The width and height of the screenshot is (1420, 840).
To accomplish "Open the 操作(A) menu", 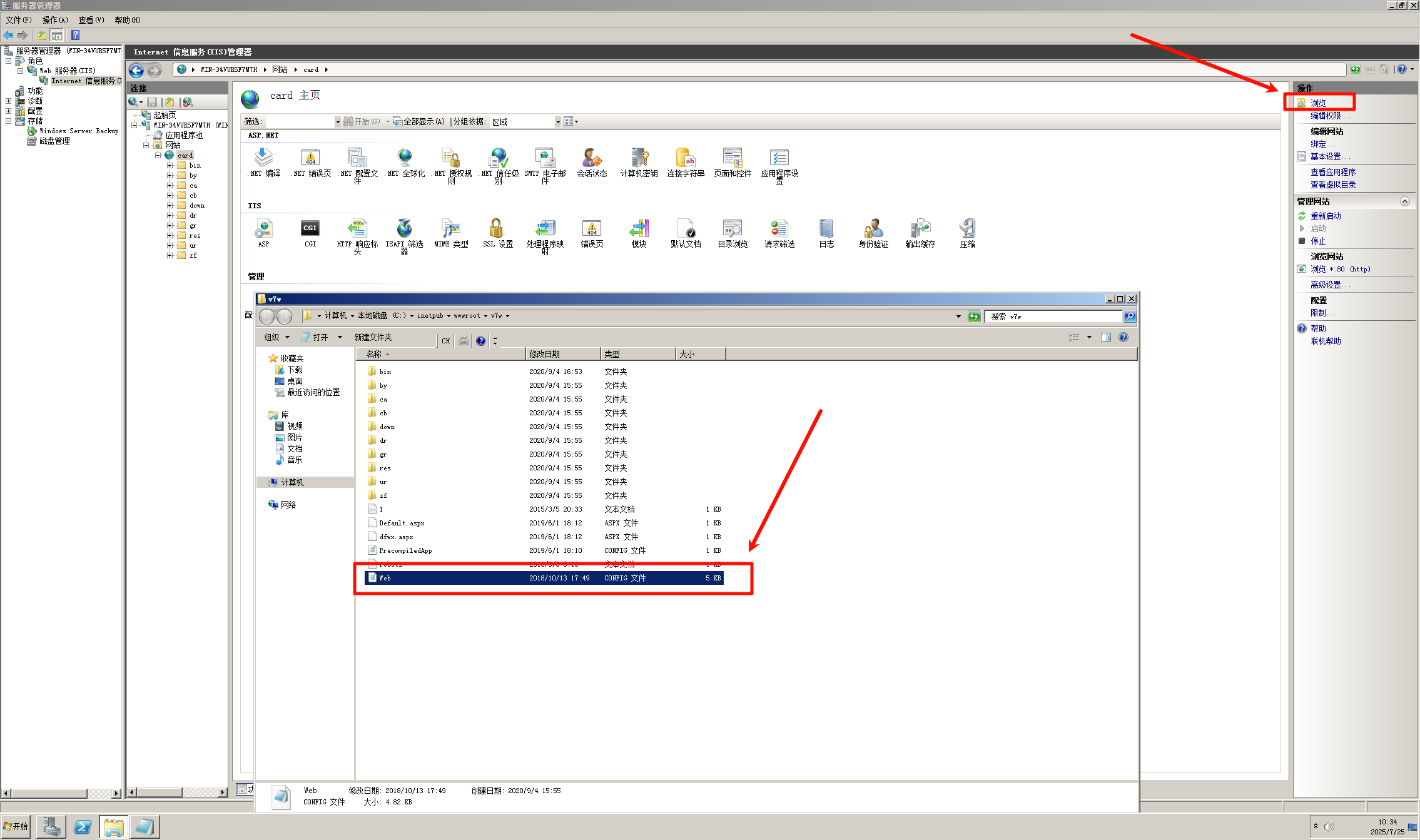I will point(54,20).
